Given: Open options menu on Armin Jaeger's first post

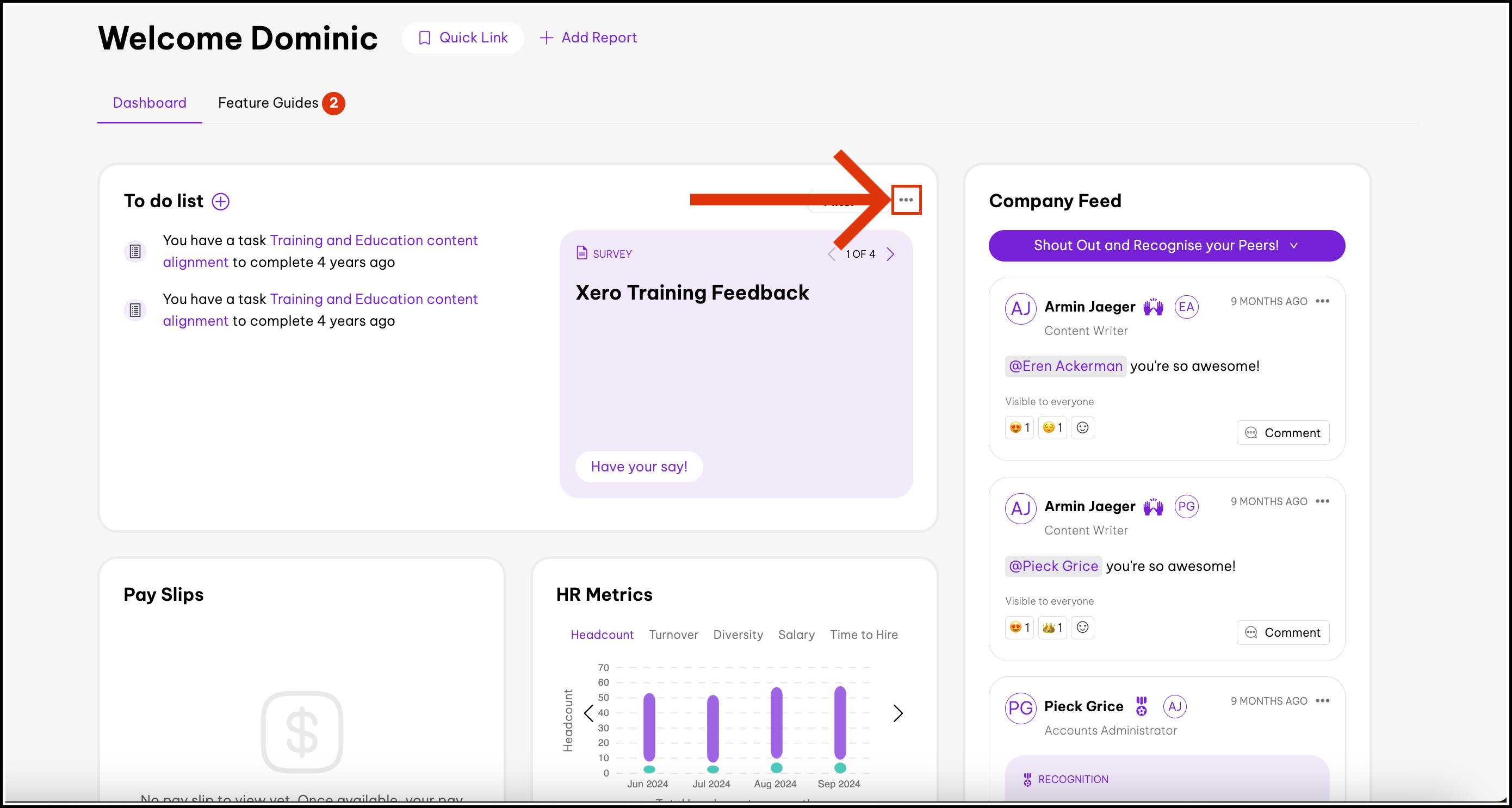Looking at the screenshot, I should pos(1322,301).
